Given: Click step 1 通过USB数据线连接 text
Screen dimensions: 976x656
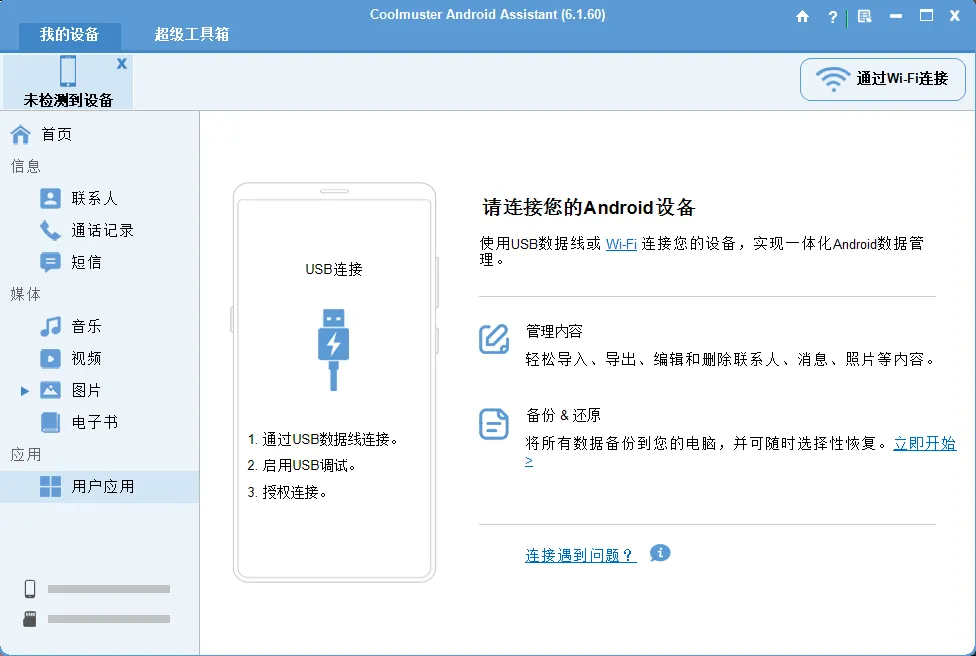Looking at the screenshot, I should tap(322, 439).
